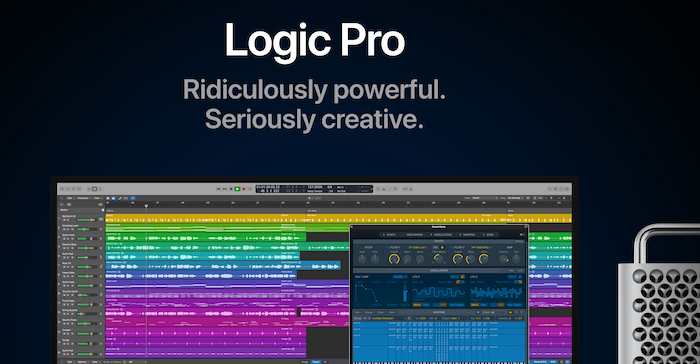This screenshot has height=364, width=700.
Task: Click Amp Volume knob in Sampler
Action: point(504,259)
